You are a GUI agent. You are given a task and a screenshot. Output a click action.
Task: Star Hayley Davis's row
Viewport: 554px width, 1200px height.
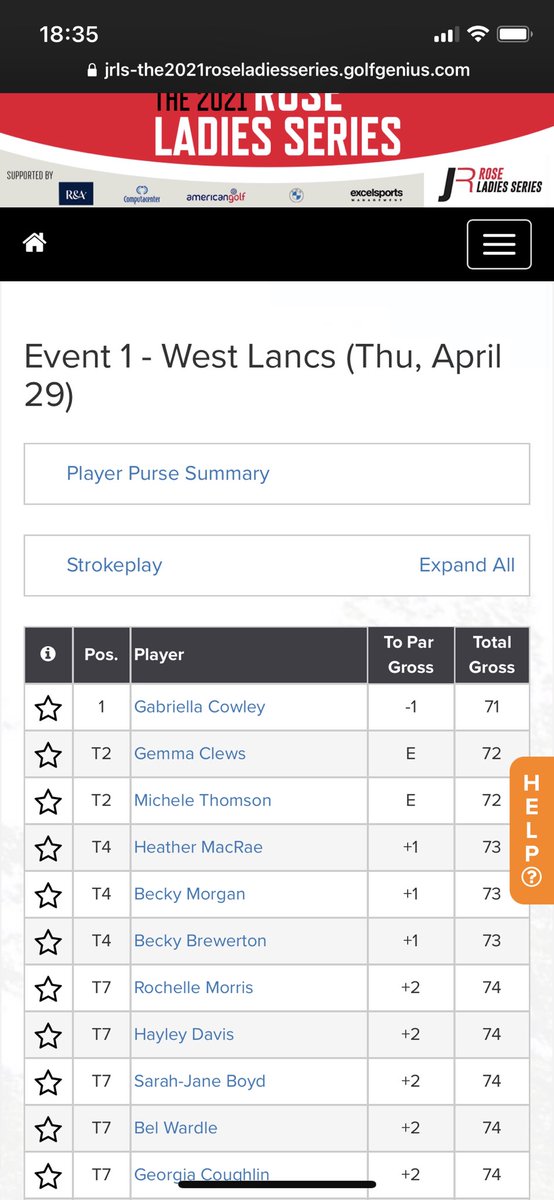48,1035
